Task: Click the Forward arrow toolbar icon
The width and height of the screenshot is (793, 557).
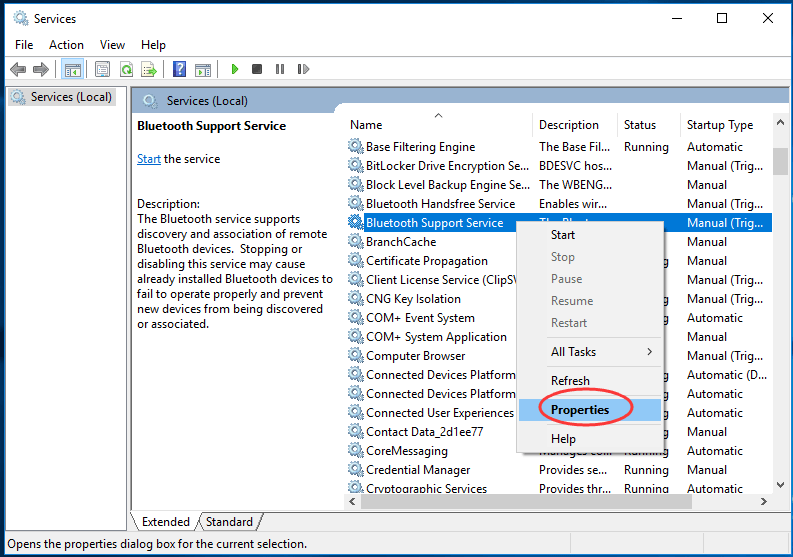Action: point(41,69)
